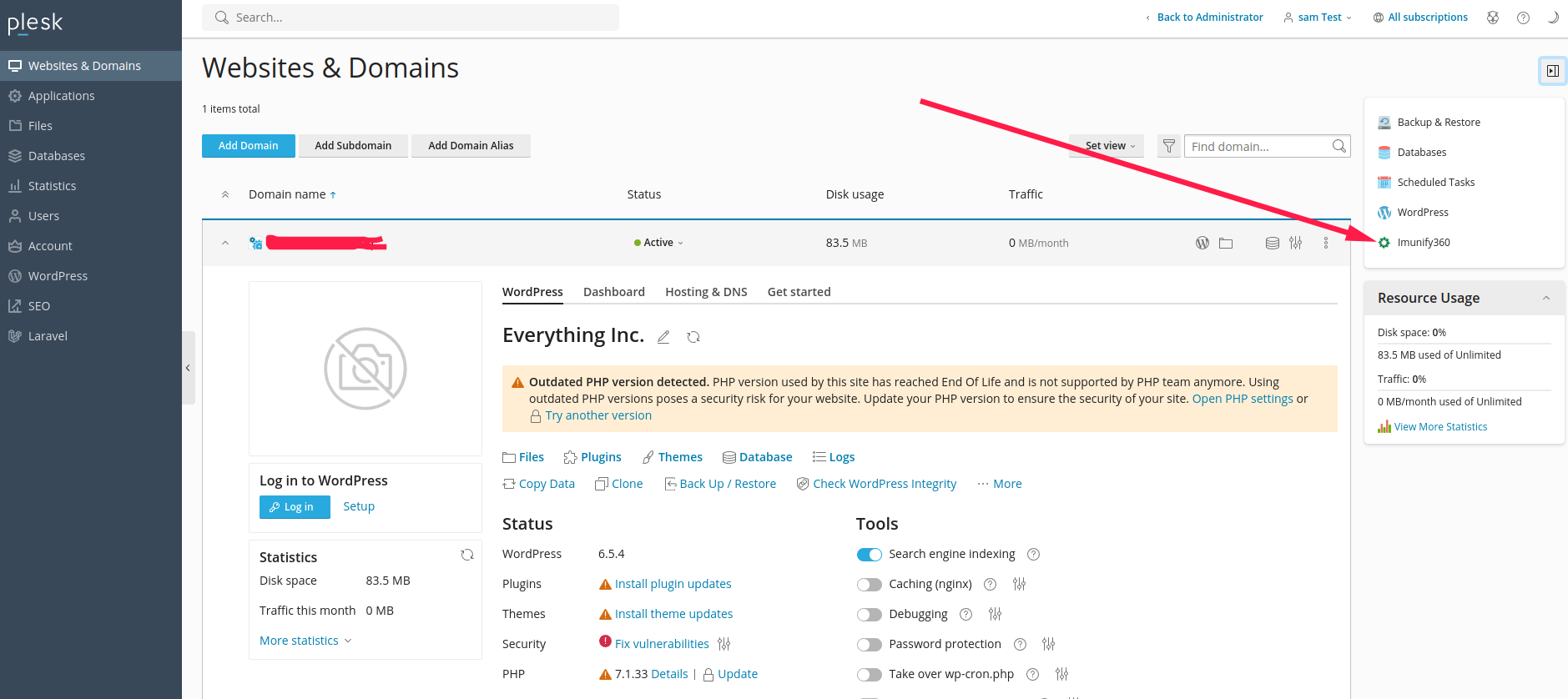Collapse the domain row chevron
The image size is (1568, 699).
225,243
